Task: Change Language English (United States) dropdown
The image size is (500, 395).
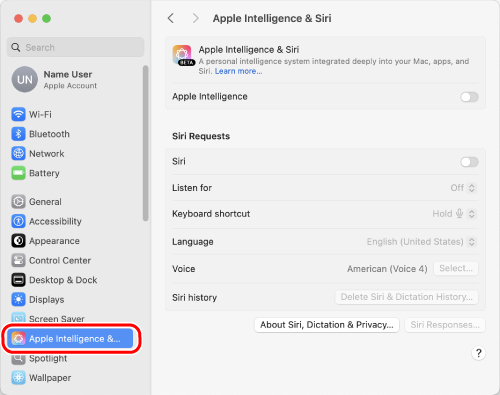Action: coord(421,242)
